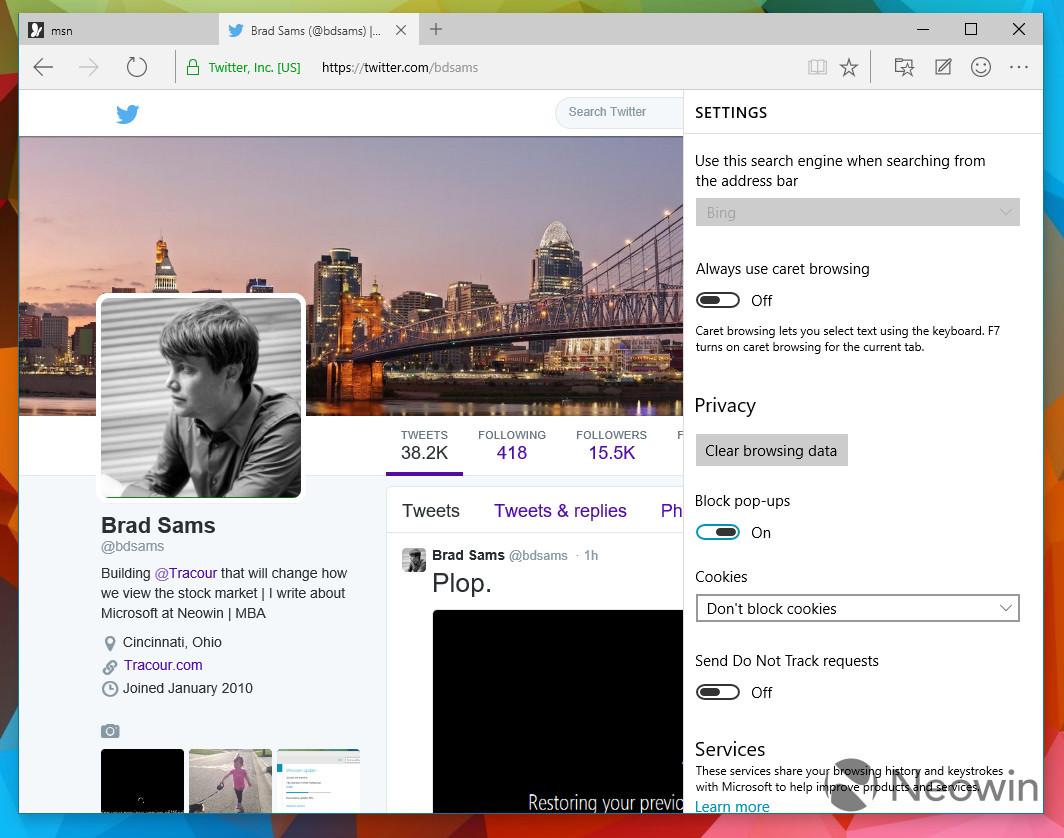This screenshot has width=1064, height=838.
Task: Open the Tracour.com profile link
Action: tap(163, 665)
